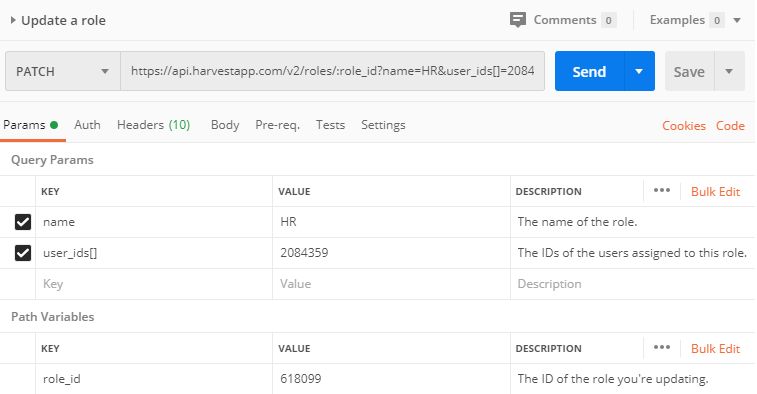Screen dimensions: 757x394
Task: Click the request URL input field
Action: pos(333,71)
